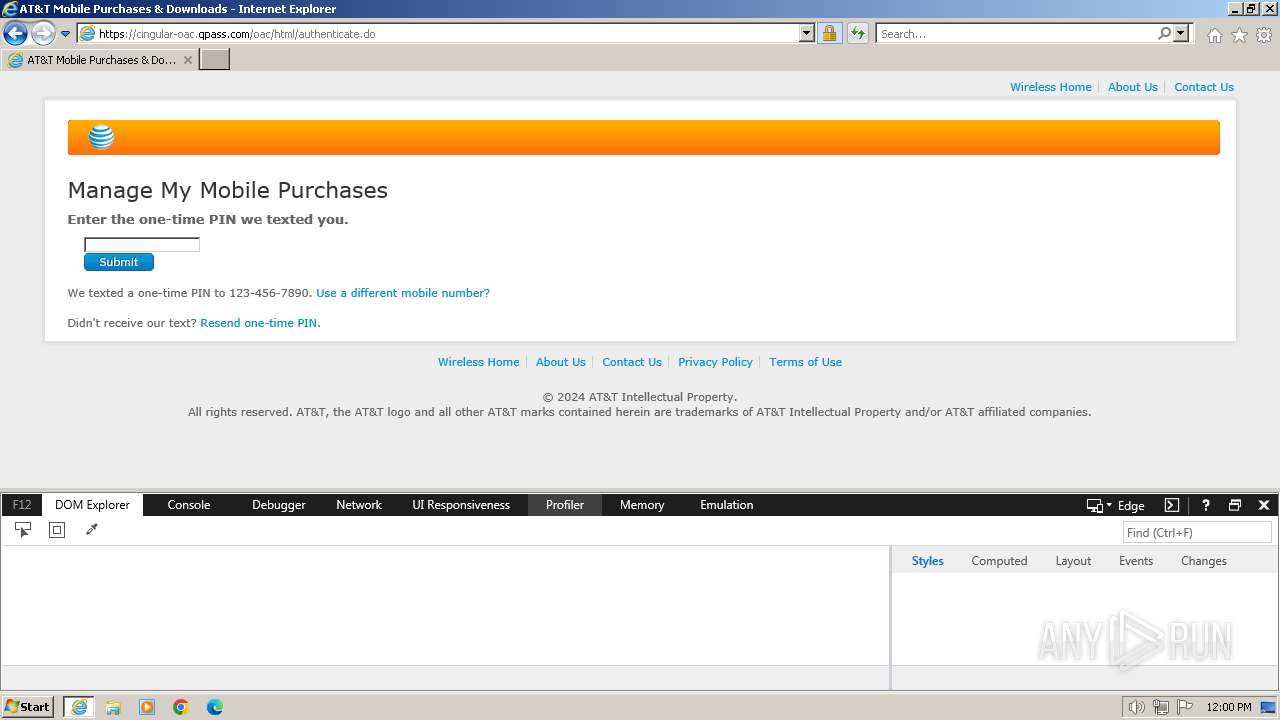The width and height of the screenshot is (1280, 720).
Task: Open the Layout pane tab
Action: (1073, 561)
